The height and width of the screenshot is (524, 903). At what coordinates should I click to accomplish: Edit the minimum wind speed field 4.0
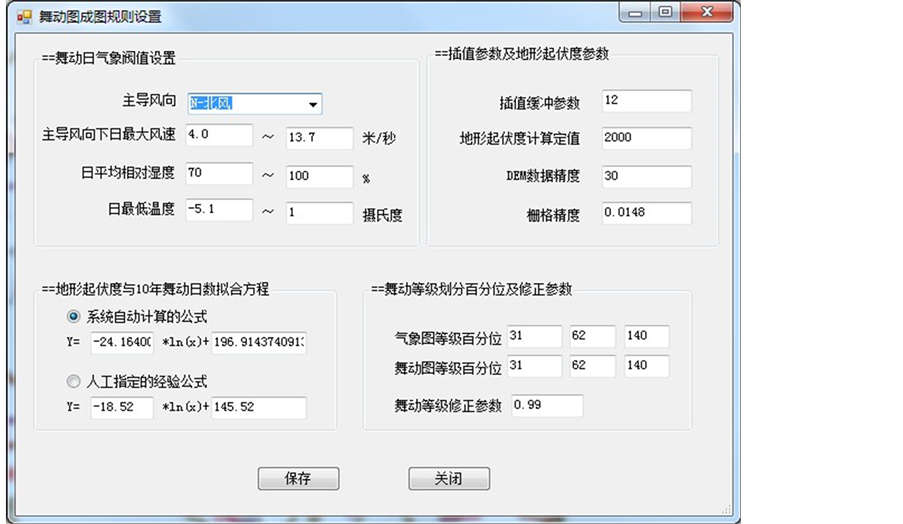[x=218, y=135]
